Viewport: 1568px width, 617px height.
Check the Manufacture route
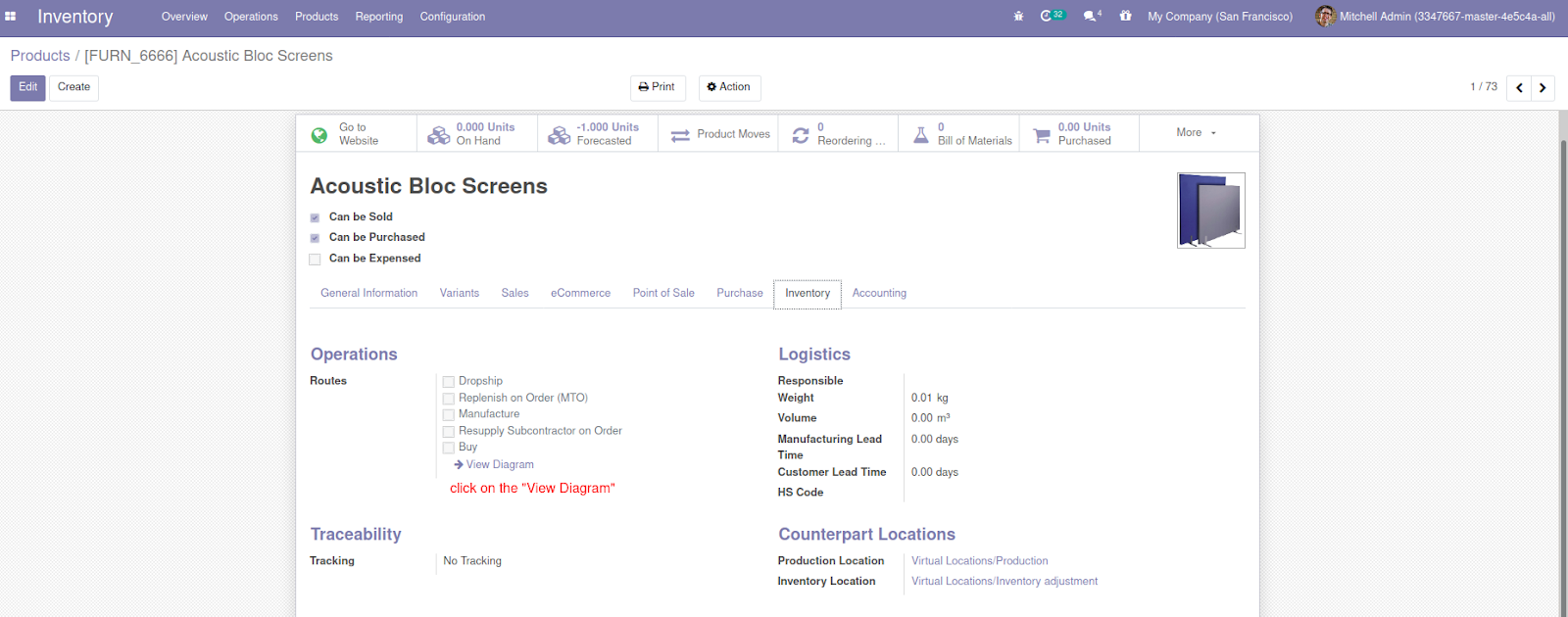point(448,415)
